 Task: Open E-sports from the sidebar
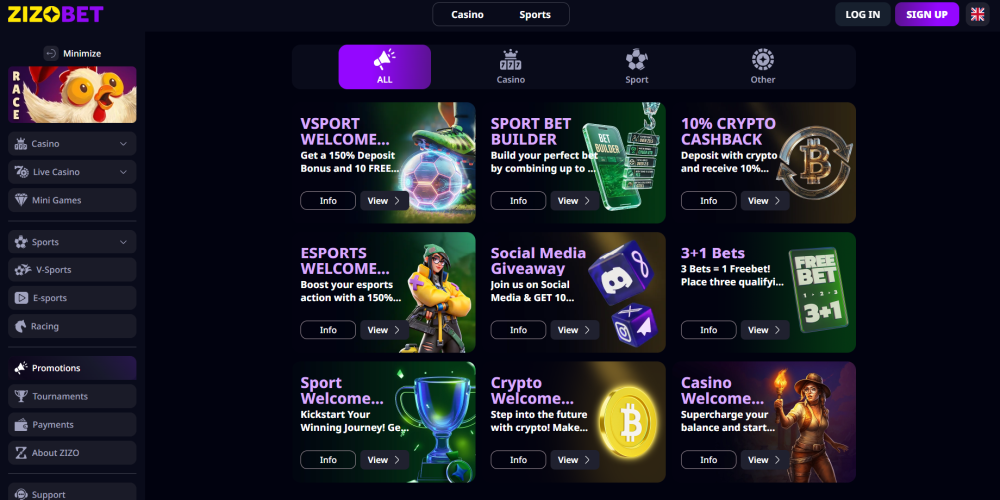coord(72,298)
